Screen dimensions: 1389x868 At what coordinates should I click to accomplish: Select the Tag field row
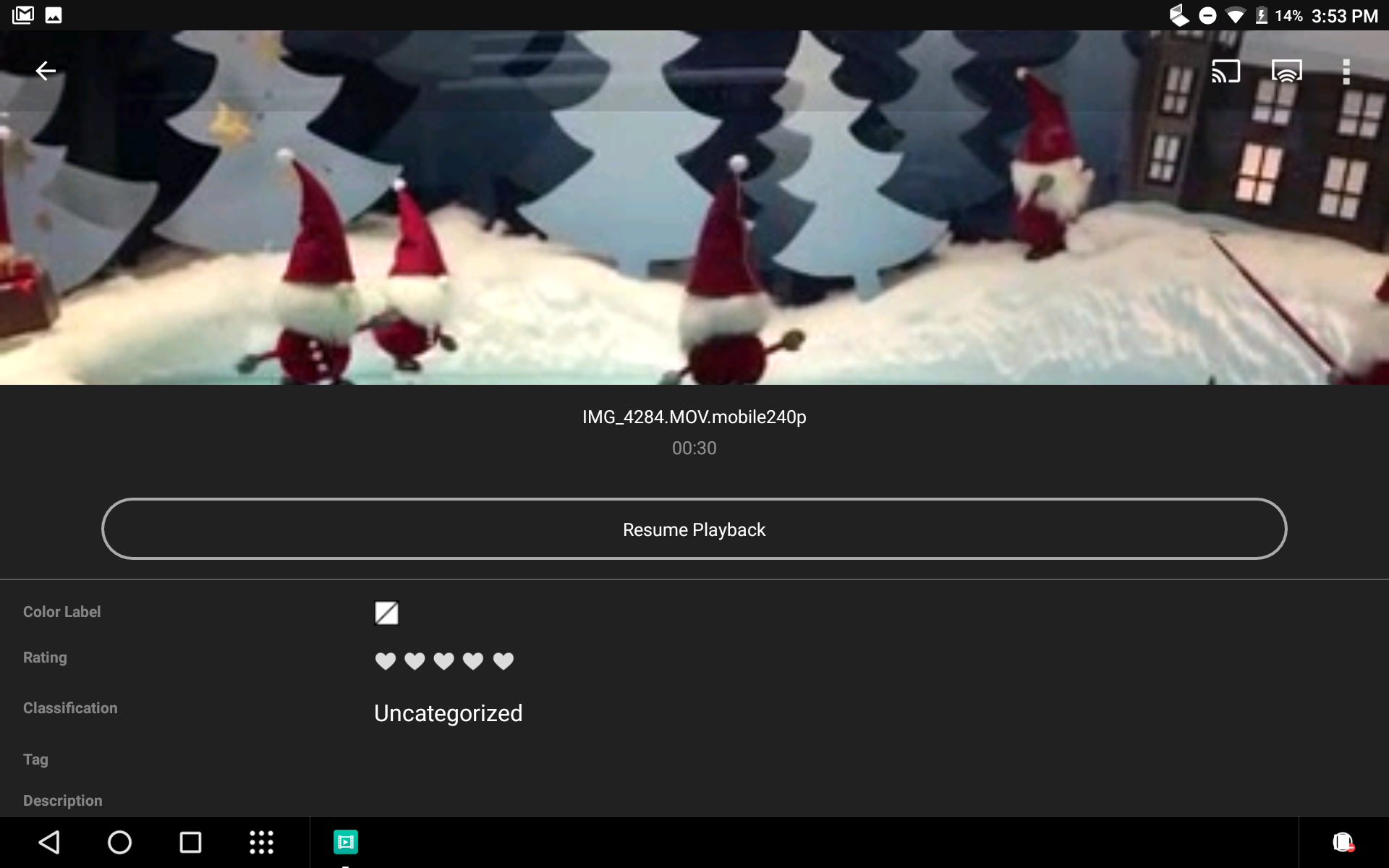pos(694,759)
